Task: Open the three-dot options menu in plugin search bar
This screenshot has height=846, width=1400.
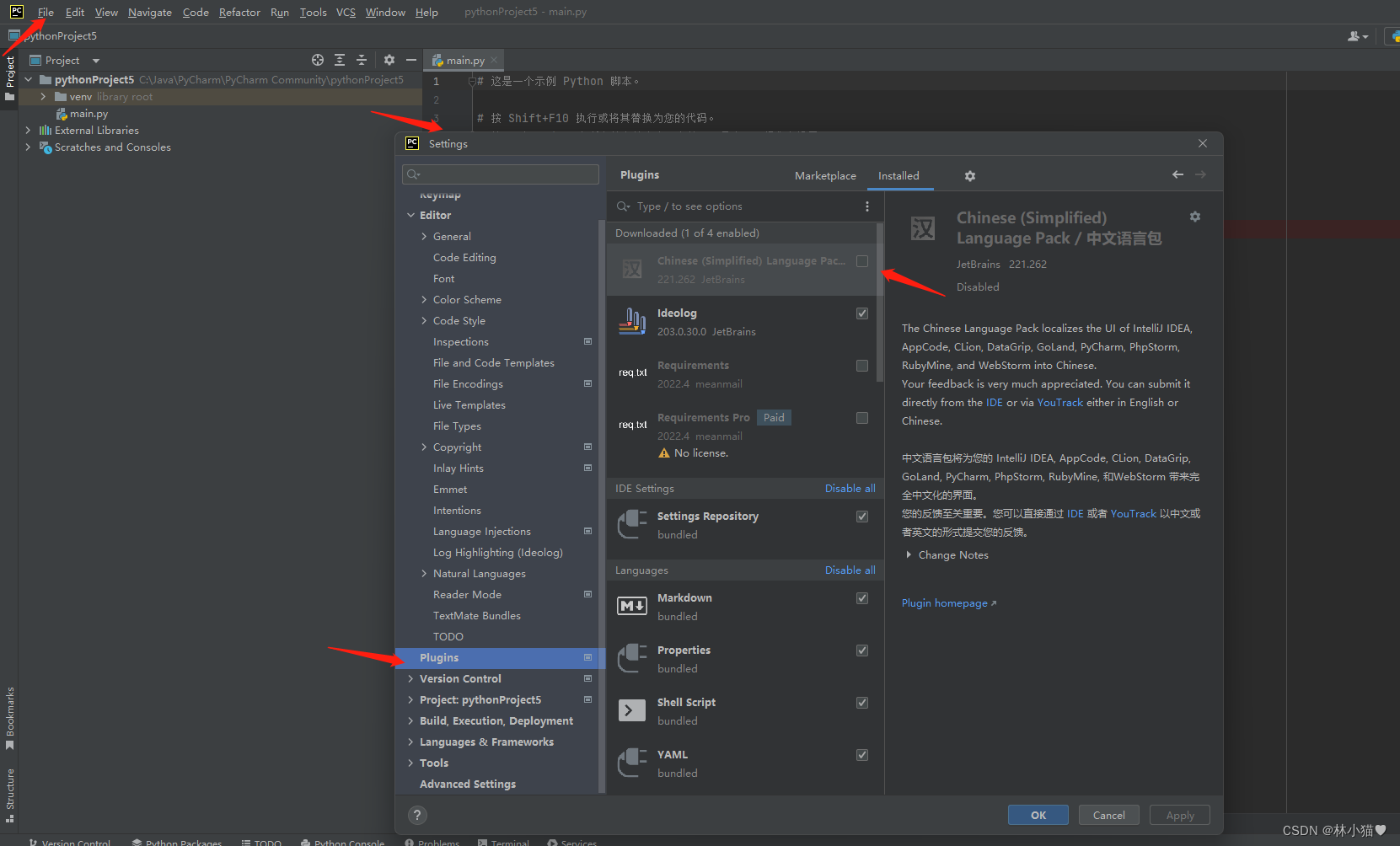Action: click(x=866, y=206)
